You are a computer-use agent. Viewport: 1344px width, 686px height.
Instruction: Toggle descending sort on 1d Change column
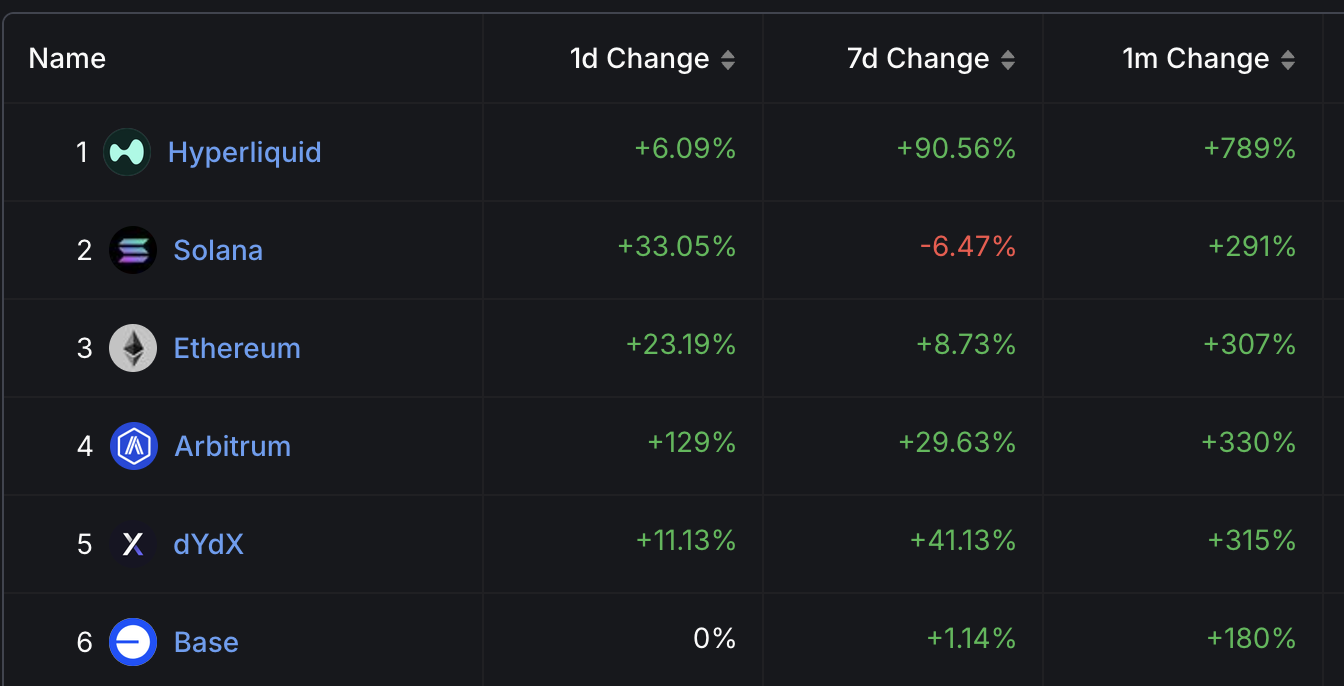coord(729,58)
